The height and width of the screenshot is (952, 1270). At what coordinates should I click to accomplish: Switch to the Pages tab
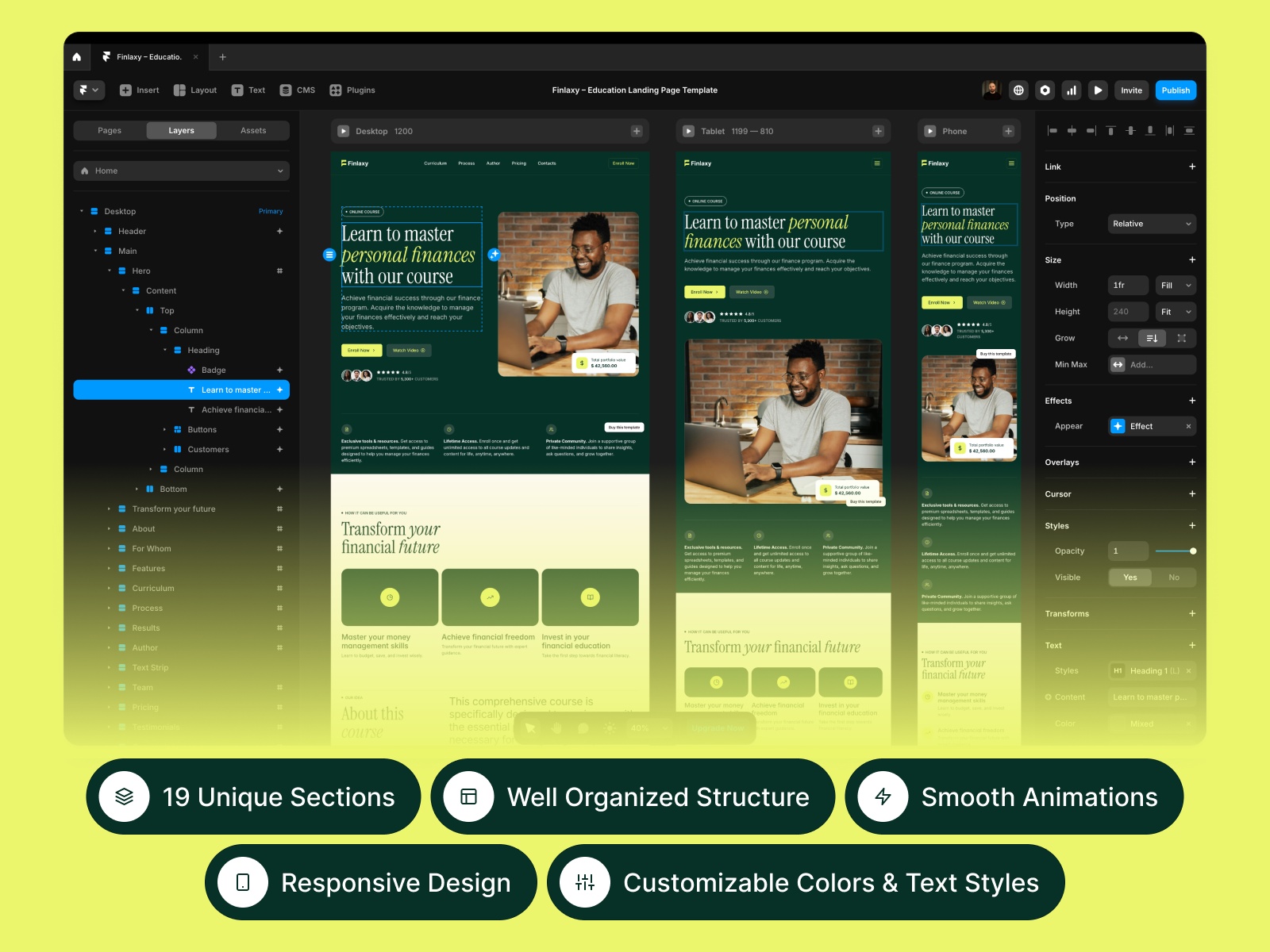(109, 130)
